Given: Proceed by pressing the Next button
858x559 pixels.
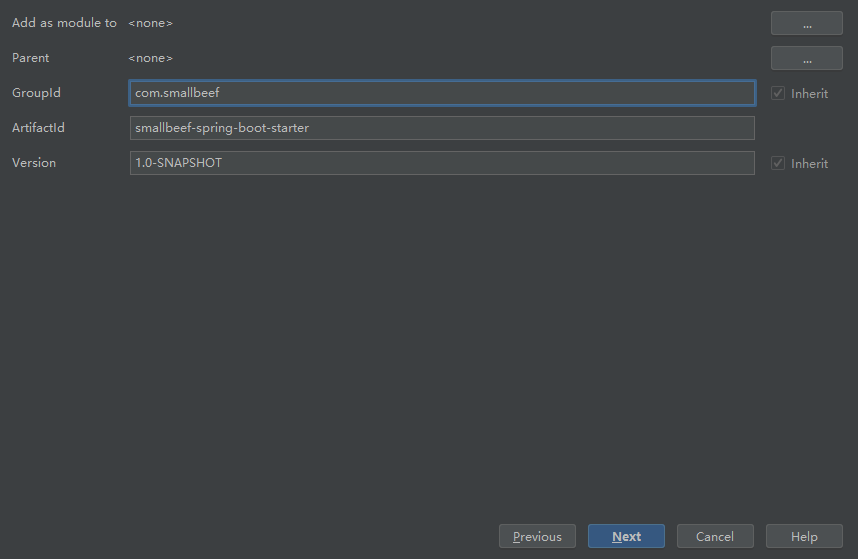Looking at the screenshot, I should [x=626, y=536].
